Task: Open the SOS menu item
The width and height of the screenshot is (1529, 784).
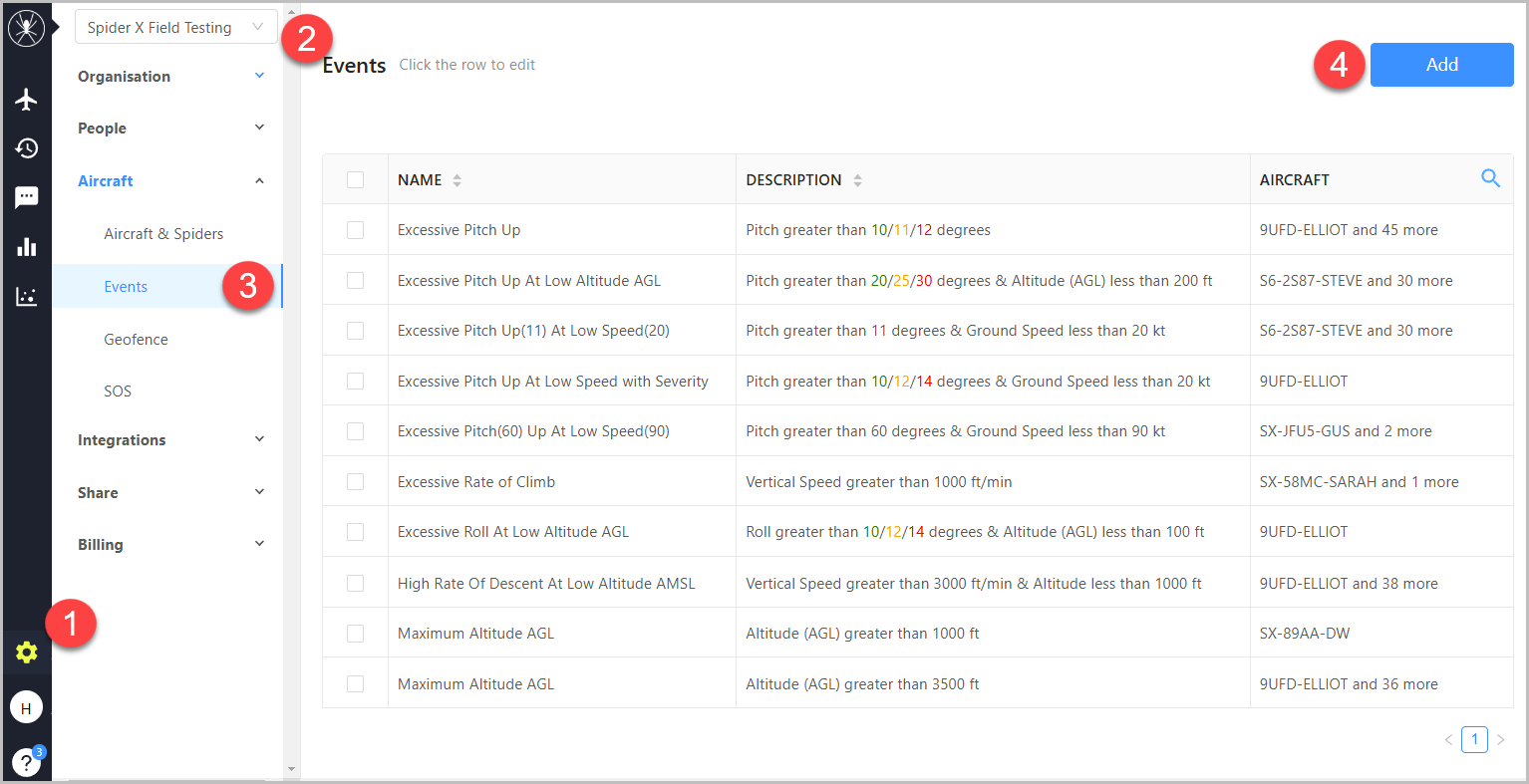Action: coord(118,392)
